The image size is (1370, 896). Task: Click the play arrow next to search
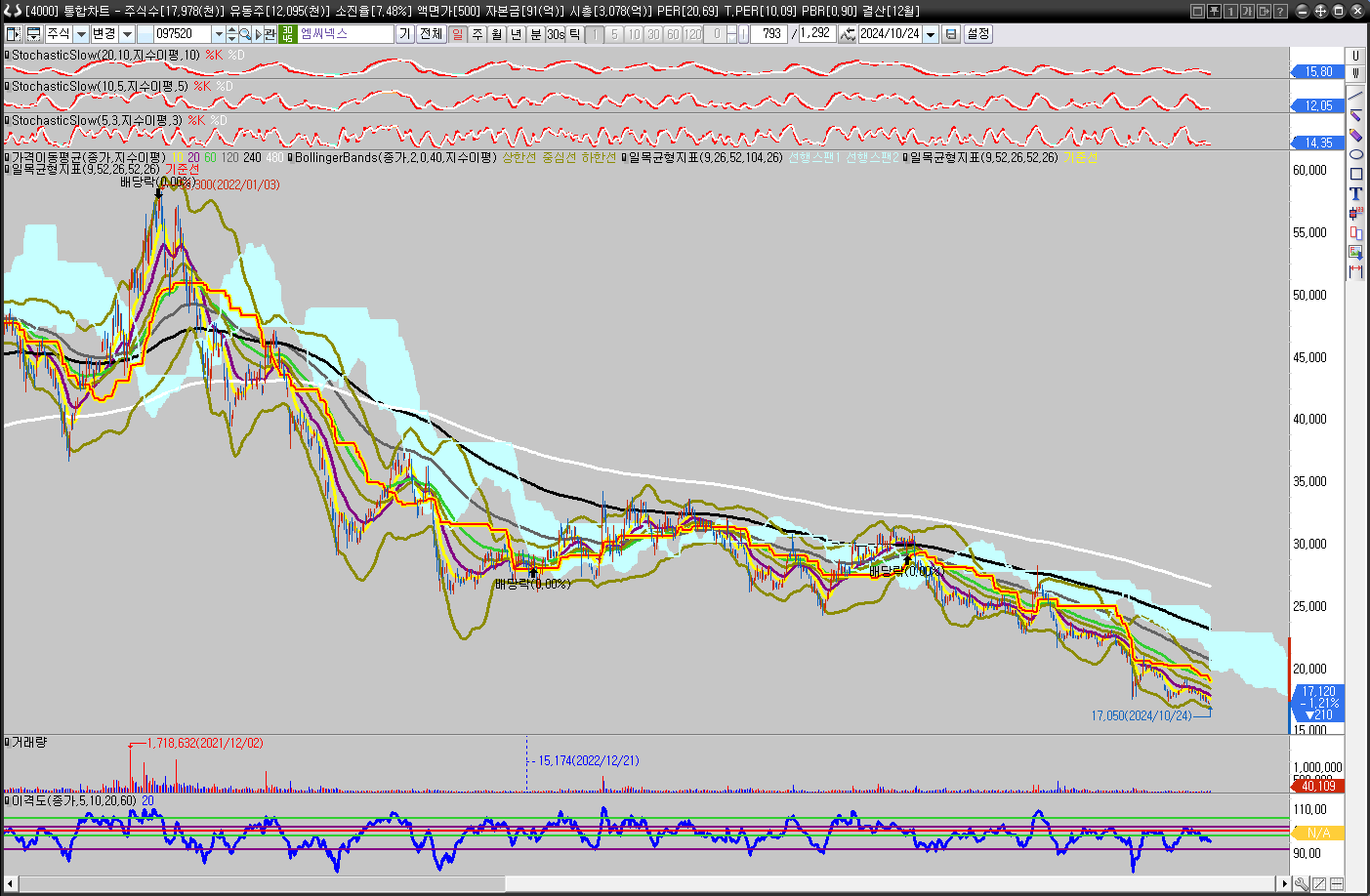tap(259, 34)
